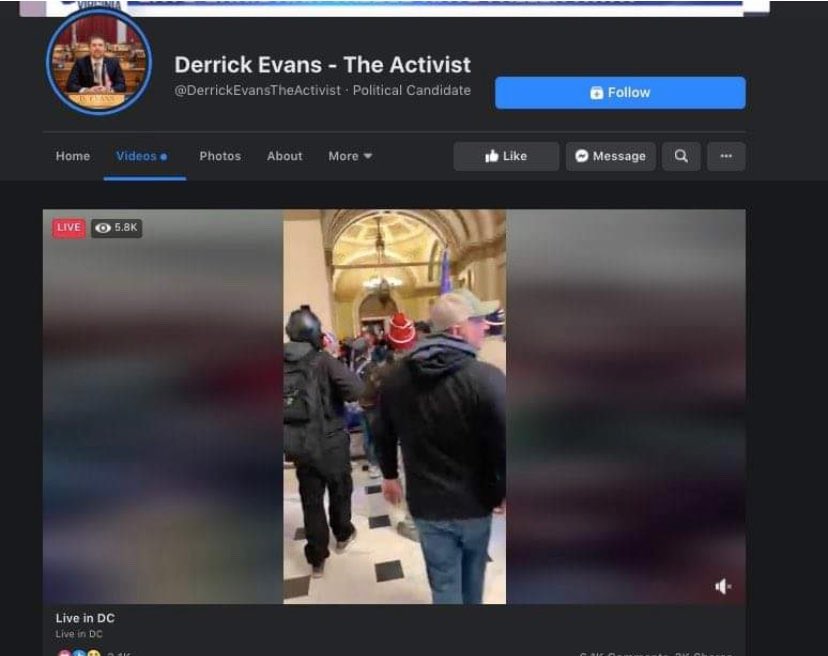The height and width of the screenshot is (656, 828).
Task: Click the search magnifier icon
Action: 681,156
